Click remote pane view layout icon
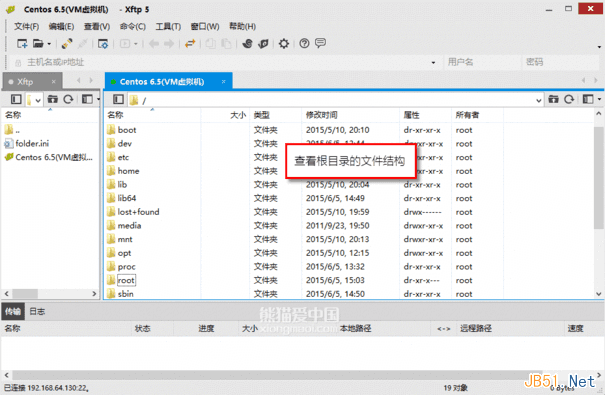 tap(588, 100)
